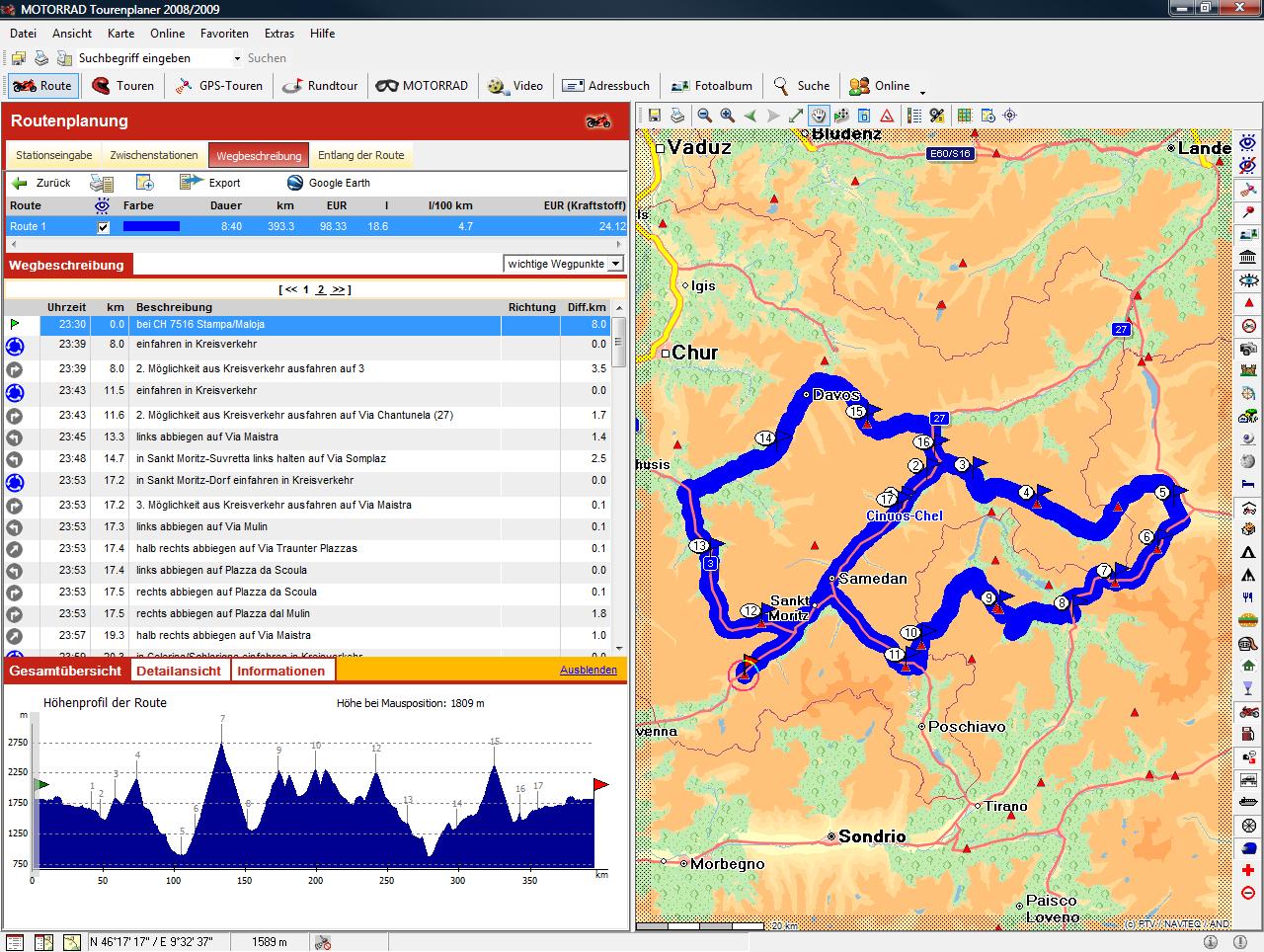Open the 'wichtige Wegpunkte' dropdown

point(616,264)
